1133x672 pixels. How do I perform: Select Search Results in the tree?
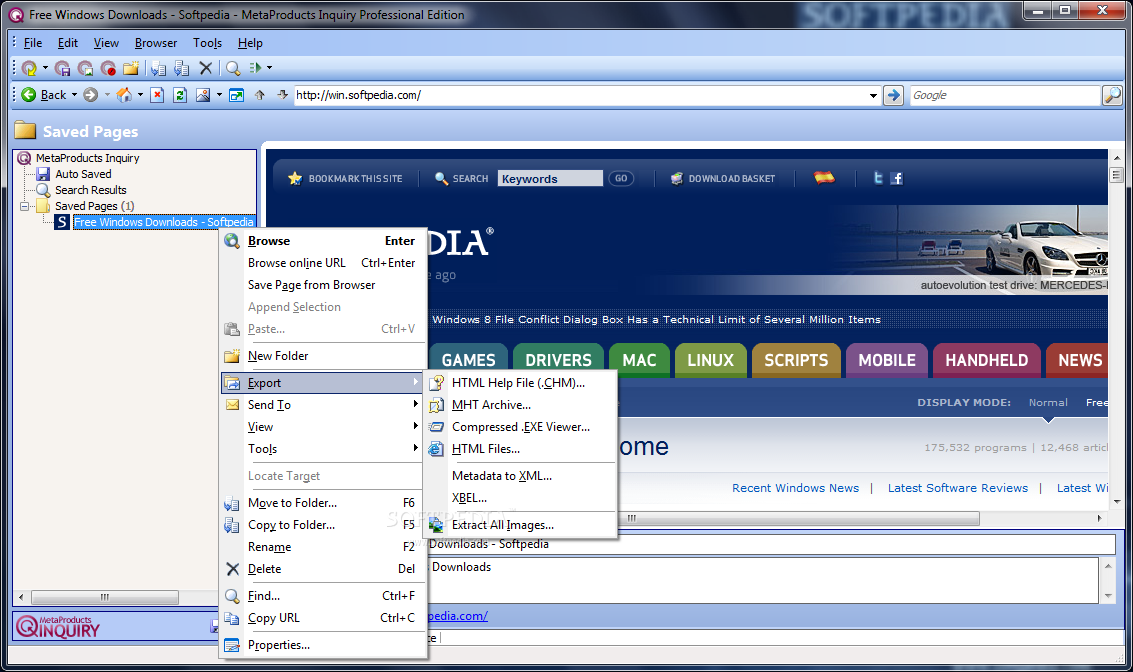90,190
